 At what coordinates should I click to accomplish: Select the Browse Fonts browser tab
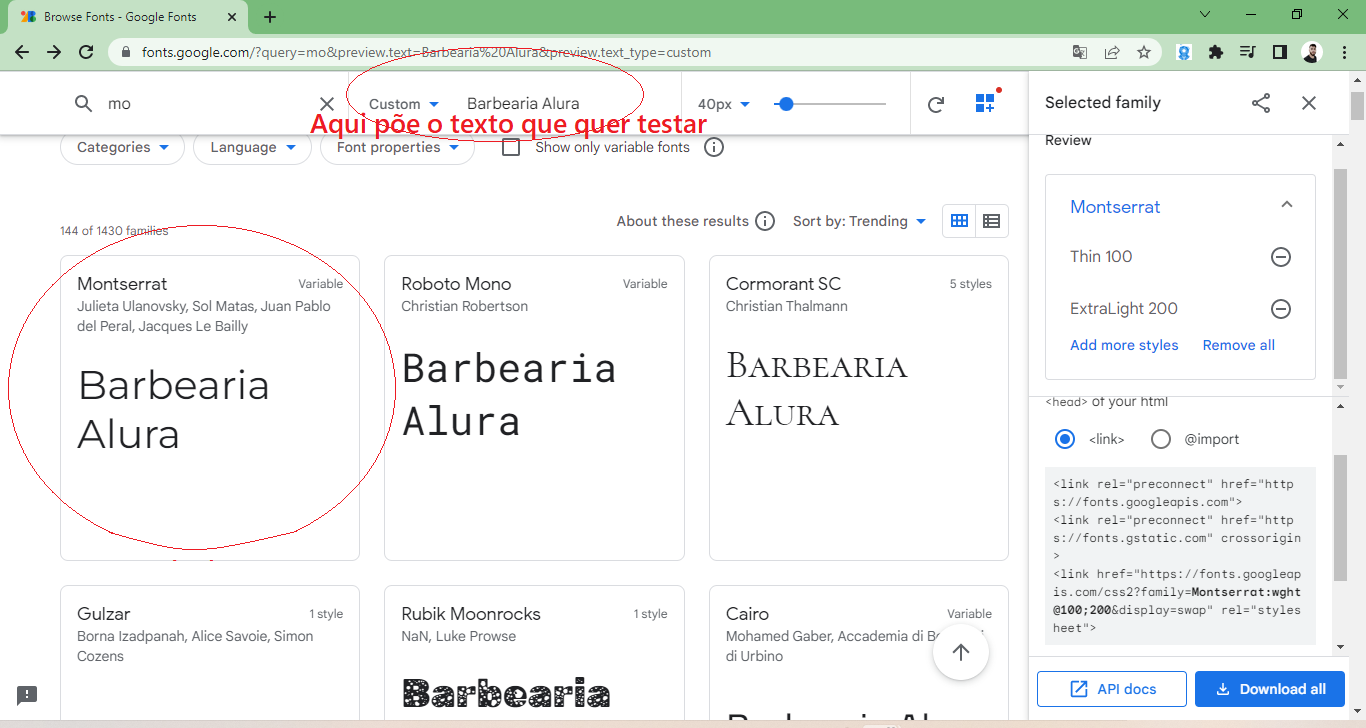(x=129, y=17)
